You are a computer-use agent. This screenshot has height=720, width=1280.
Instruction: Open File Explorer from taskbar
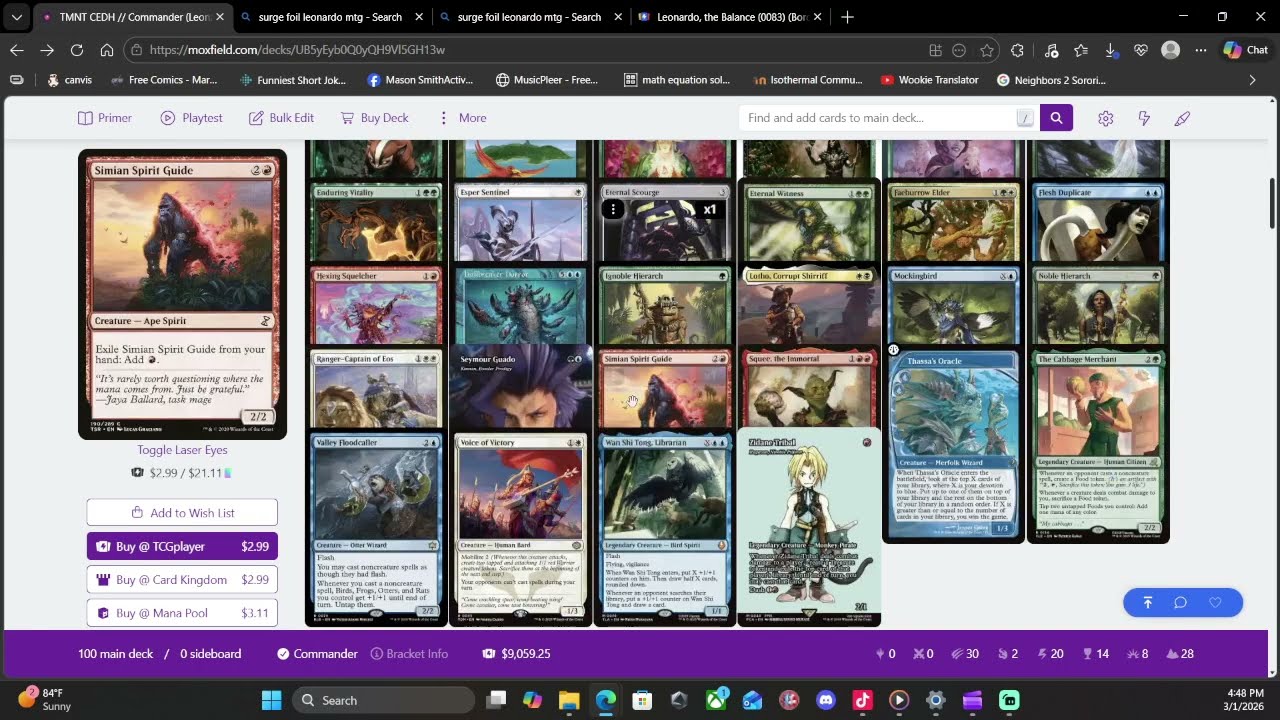[x=568, y=700]
